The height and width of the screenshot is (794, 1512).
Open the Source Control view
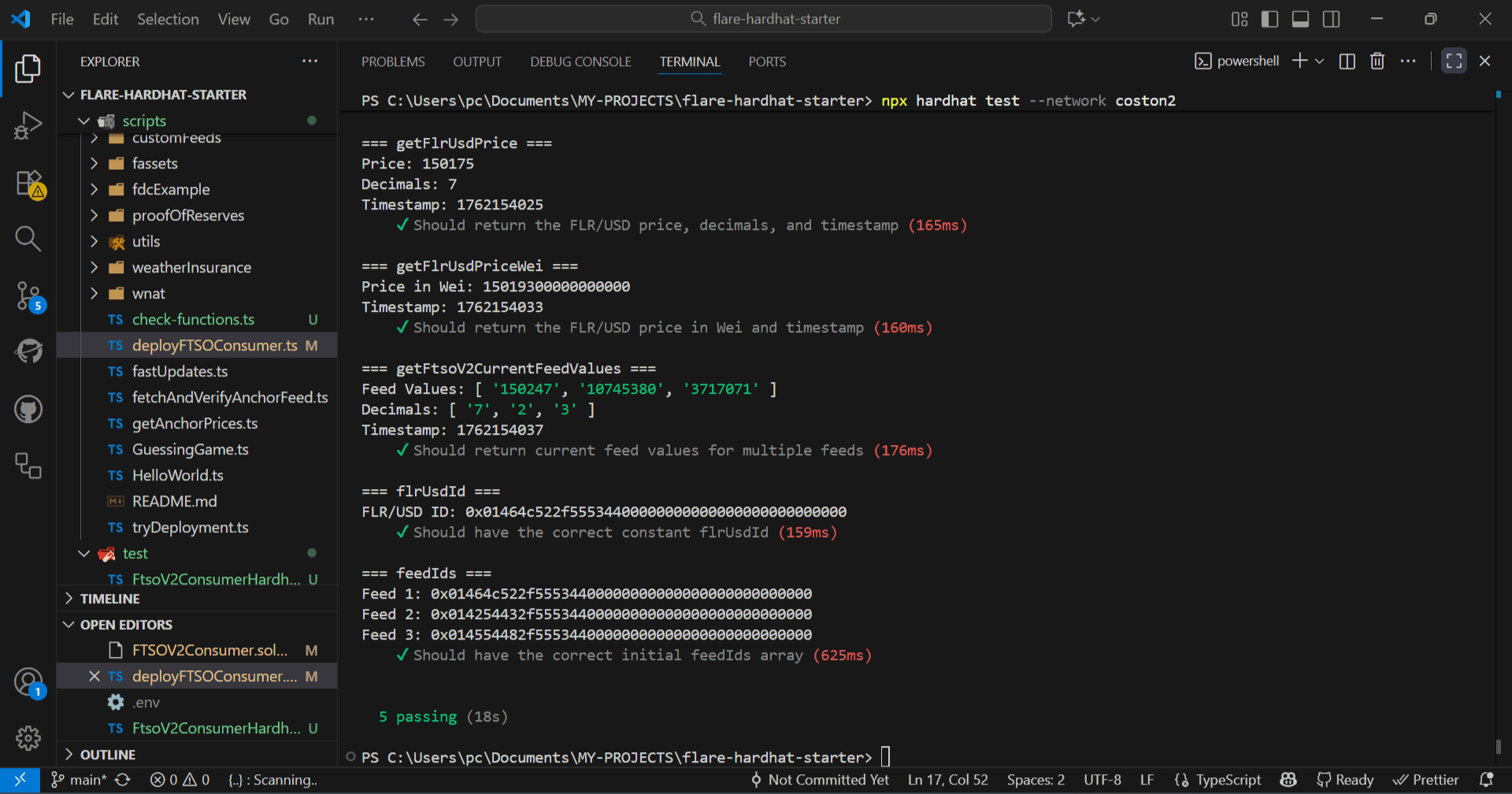[28, 296]
